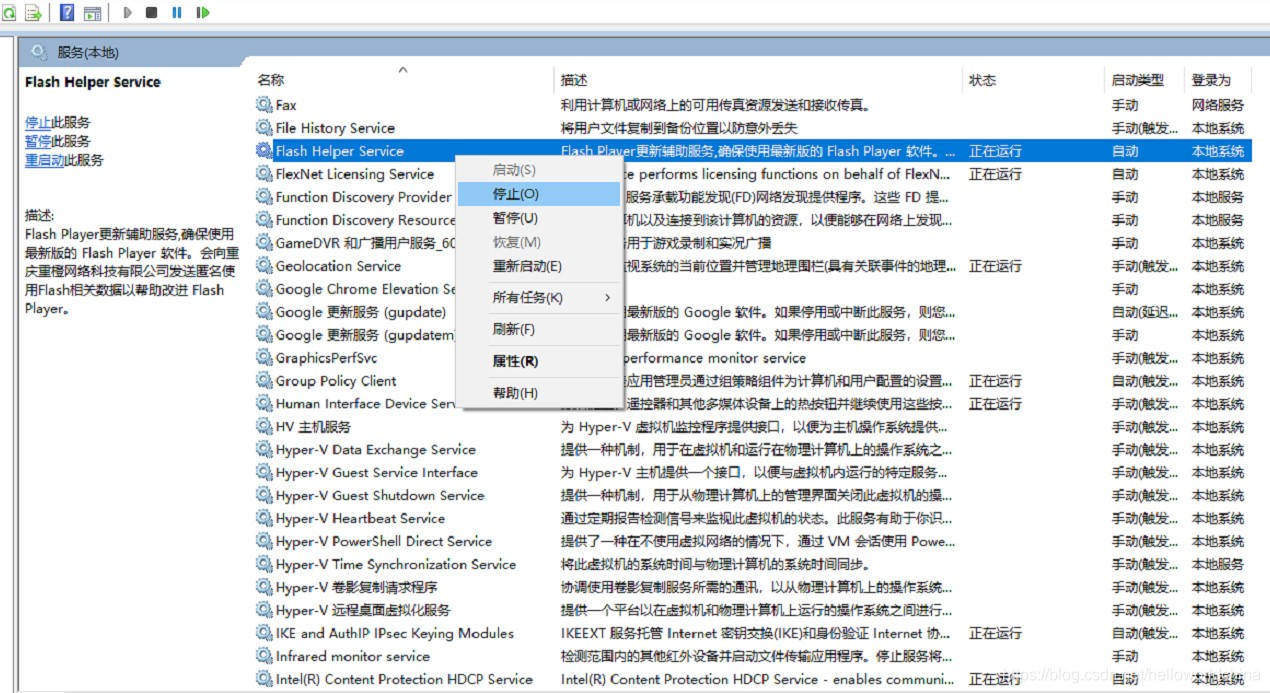Click the 重启动 link in the left pane
Image resolution: width=1270 pixels, height=693 pixels.
point(45,160)
